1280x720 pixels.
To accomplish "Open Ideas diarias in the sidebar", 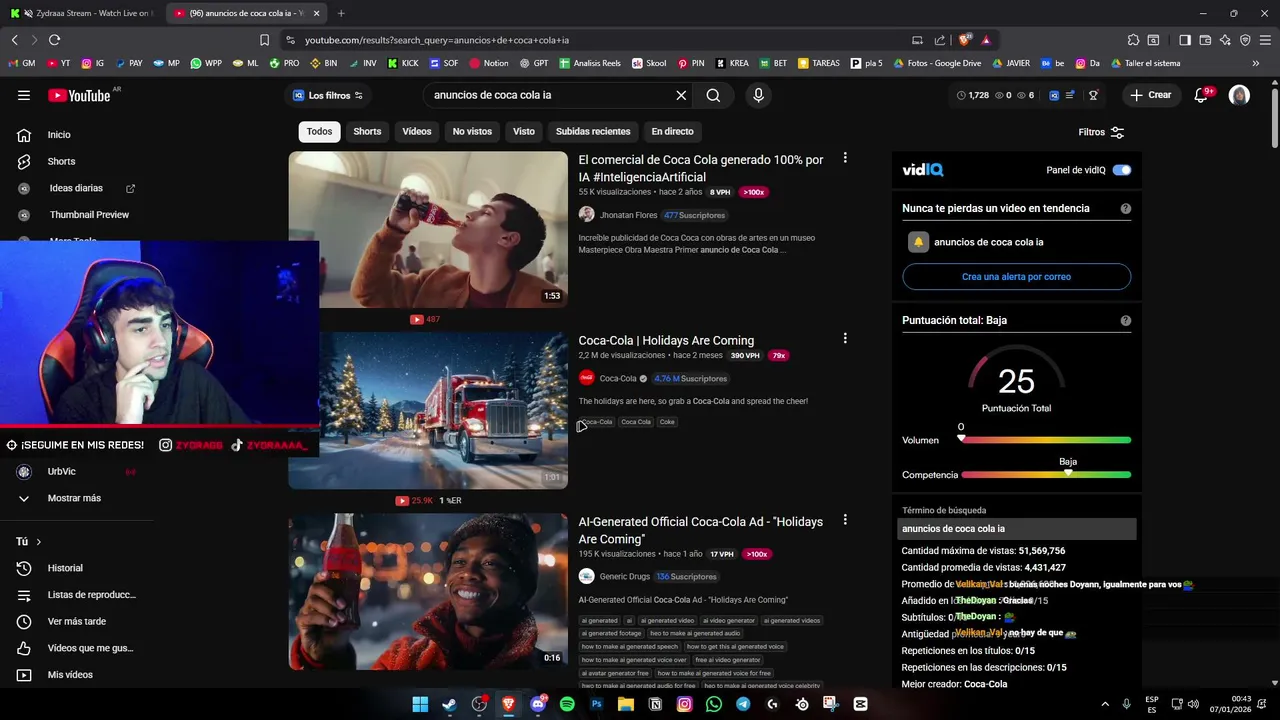I will [75, 188].
